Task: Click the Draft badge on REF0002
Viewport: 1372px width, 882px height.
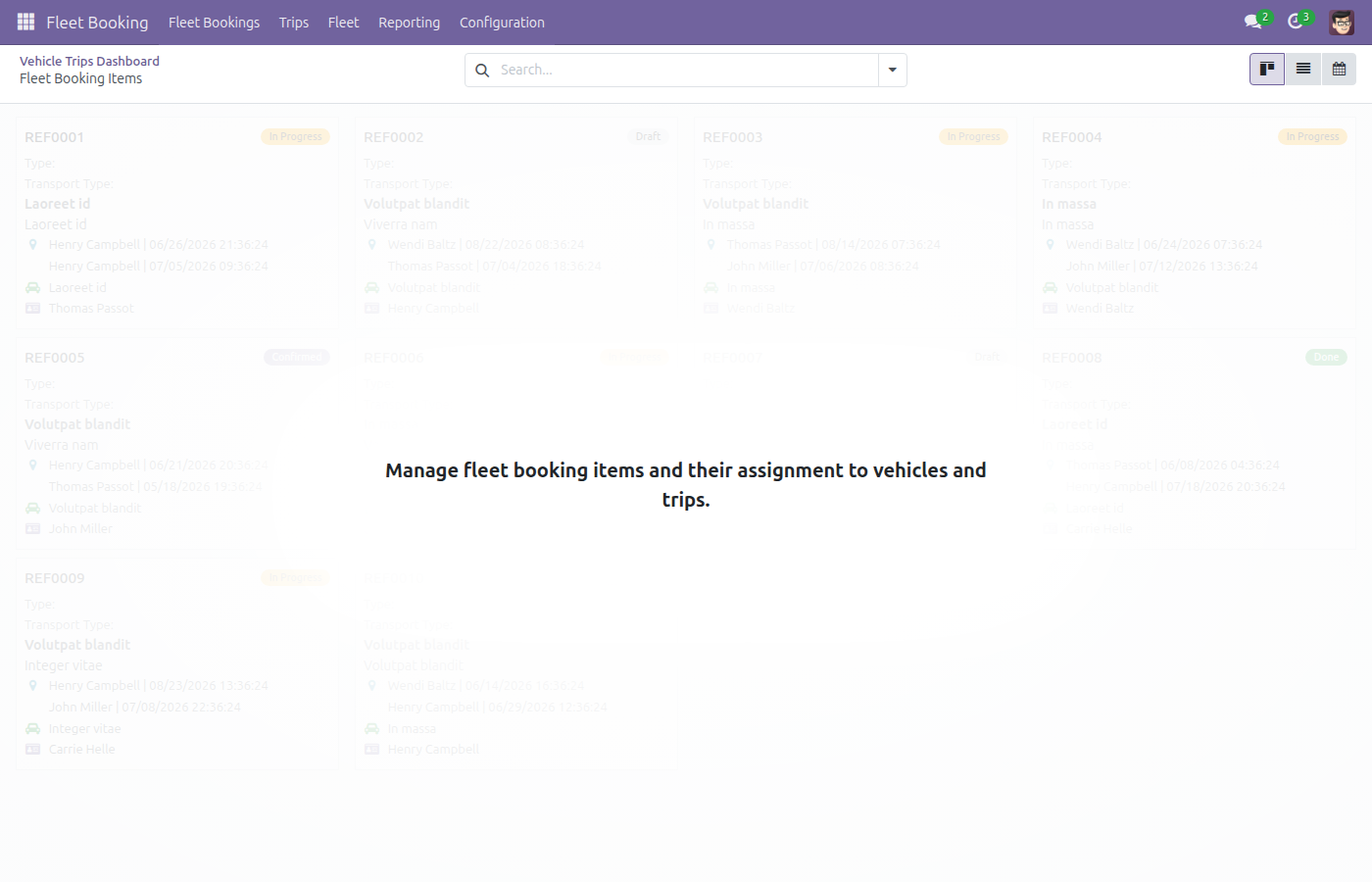Action: [648, 137]
